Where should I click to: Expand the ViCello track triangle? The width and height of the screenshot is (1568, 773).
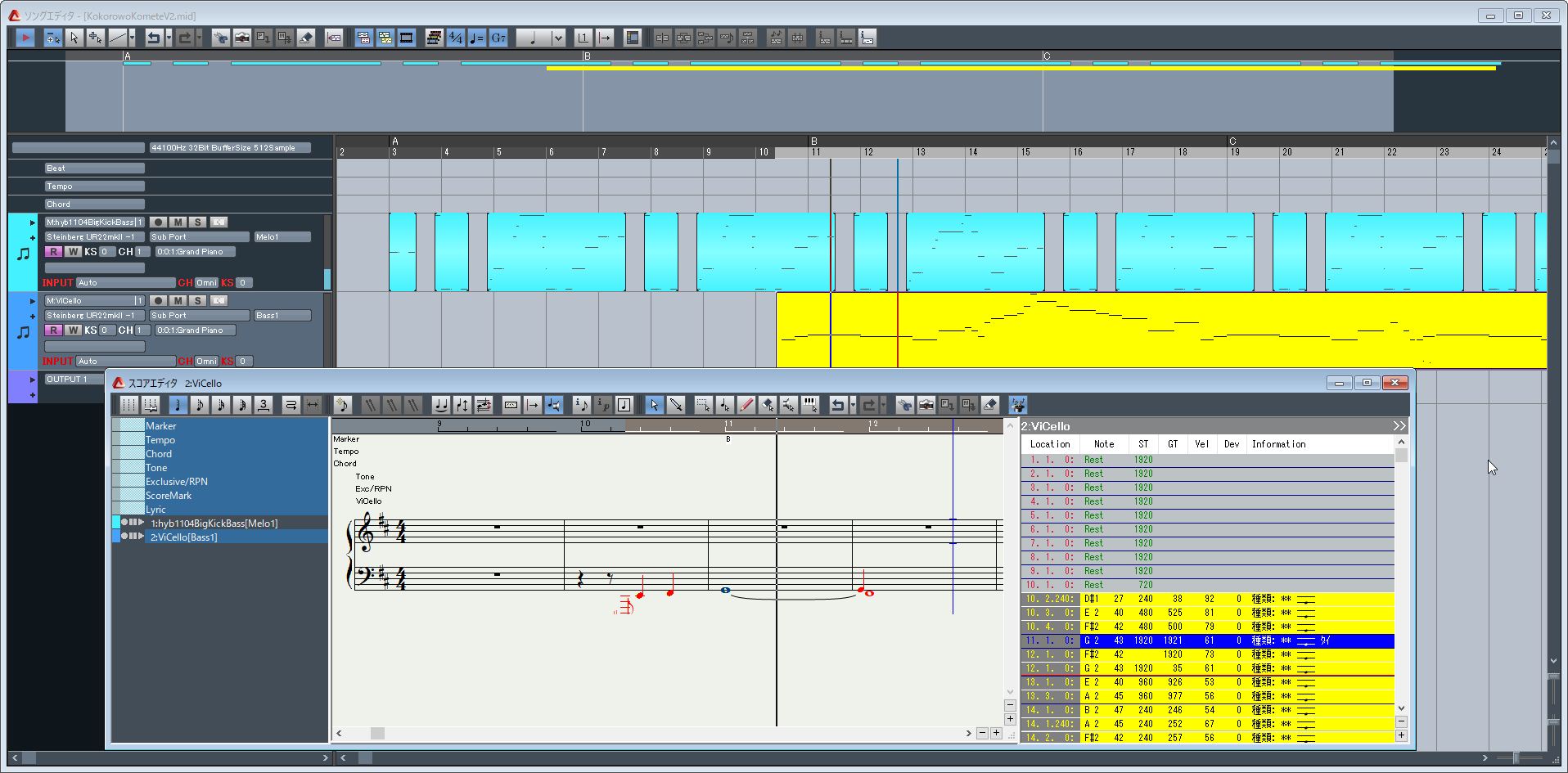(x=33, y=301)
